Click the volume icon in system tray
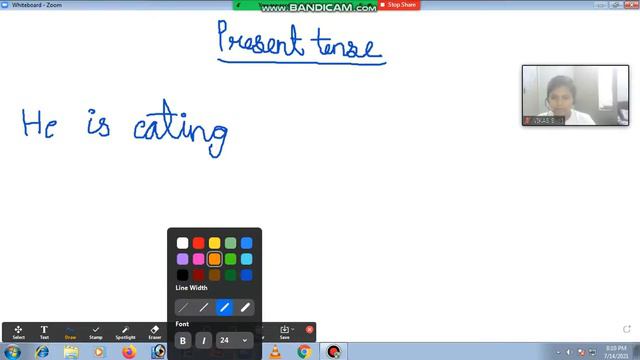Image resolution: width=640 pixels, height=360 pixels. click(569, 352)
